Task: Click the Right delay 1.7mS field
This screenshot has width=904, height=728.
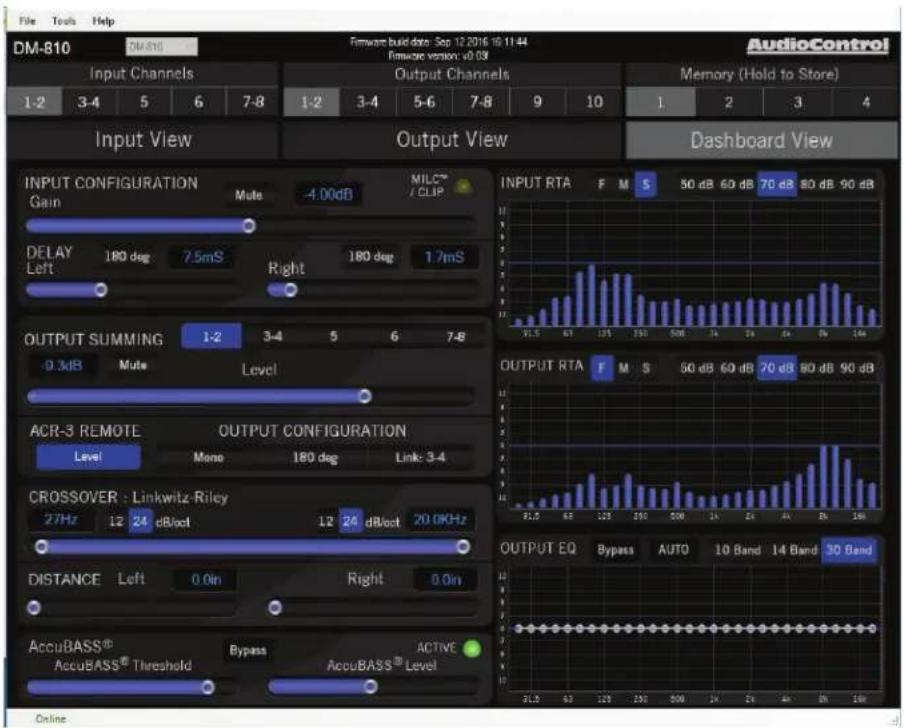Action: point(444,257)
